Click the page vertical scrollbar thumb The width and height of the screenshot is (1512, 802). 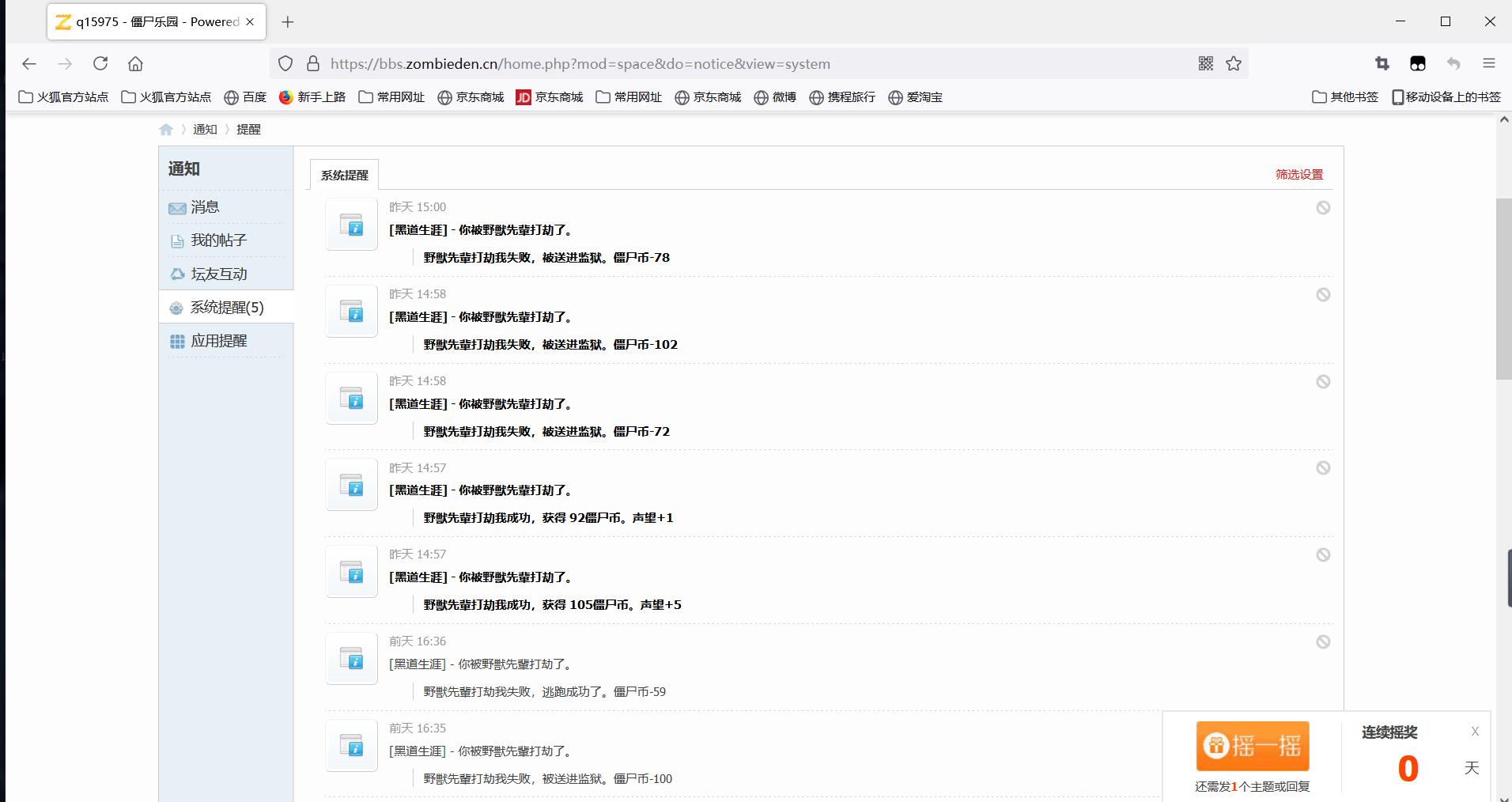coord(1503,289)
